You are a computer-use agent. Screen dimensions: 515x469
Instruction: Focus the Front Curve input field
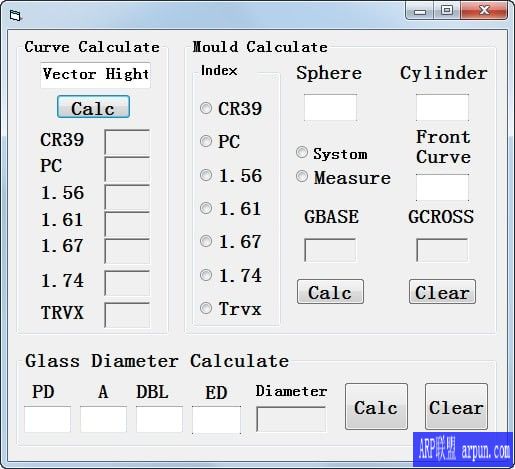point(442,187)
